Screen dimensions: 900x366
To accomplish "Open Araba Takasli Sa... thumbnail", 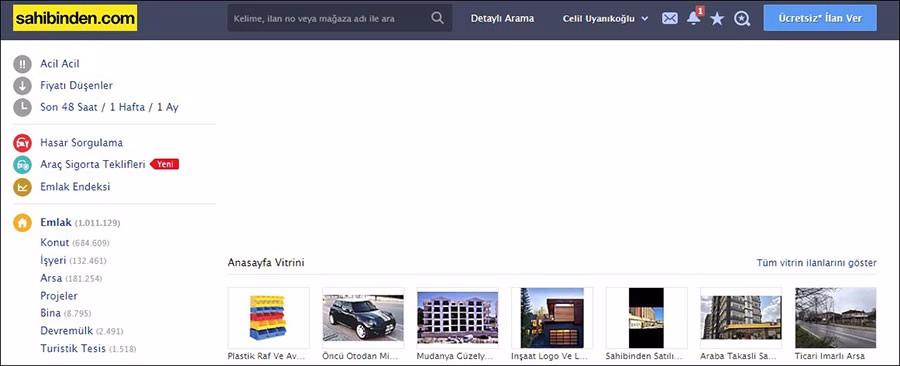I will click(x=741, y=318).
